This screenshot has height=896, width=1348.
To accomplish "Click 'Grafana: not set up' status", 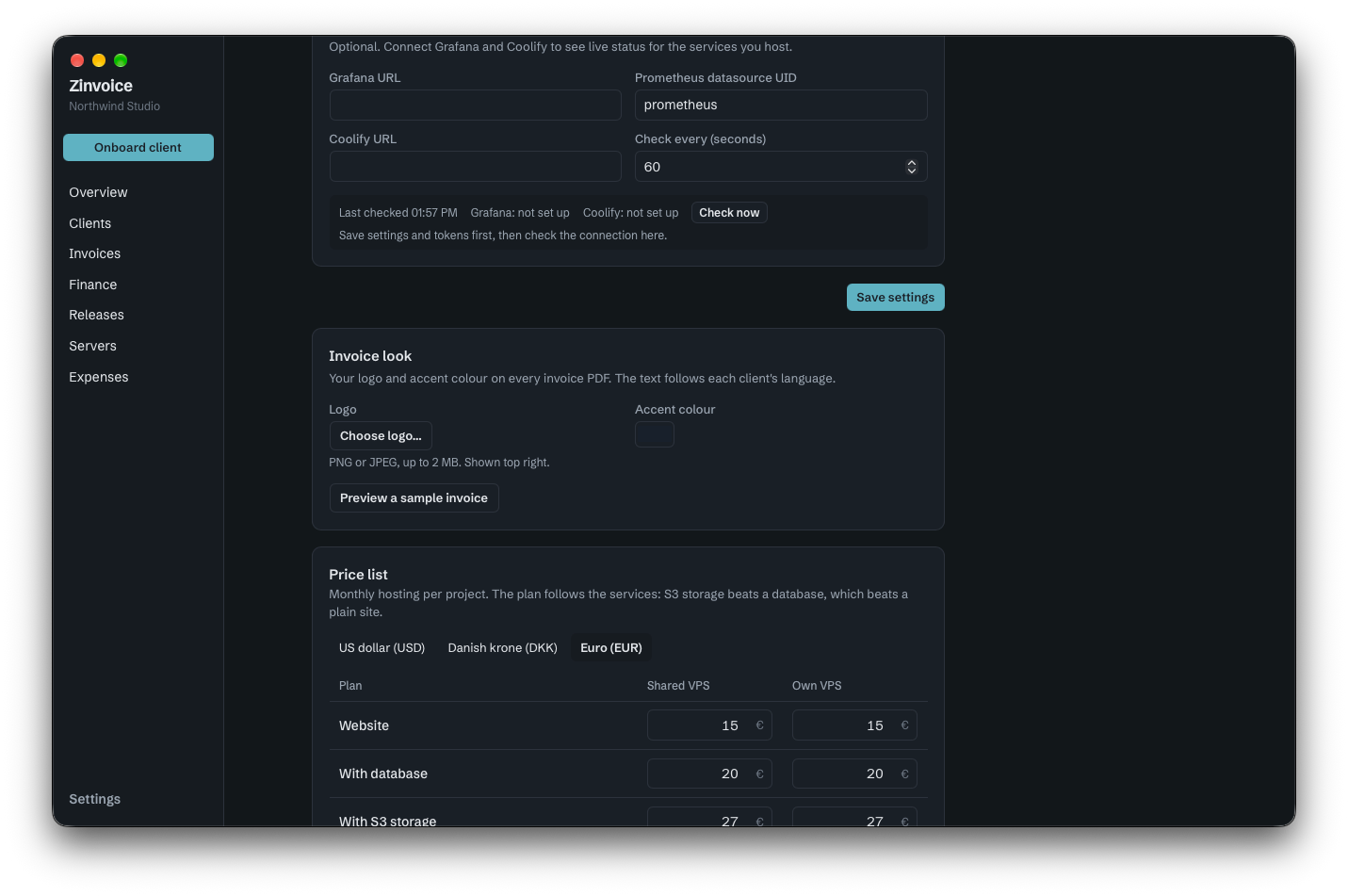I will 520,213.
